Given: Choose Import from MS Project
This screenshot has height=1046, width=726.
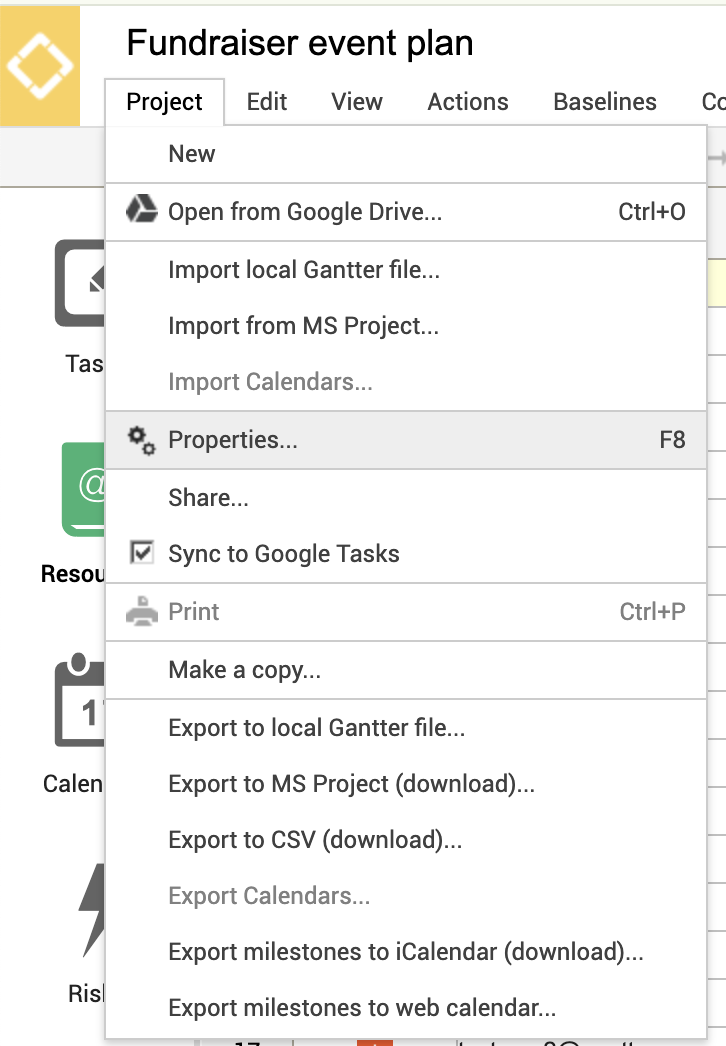Looking at the screenshot, I should click(406, 326).
